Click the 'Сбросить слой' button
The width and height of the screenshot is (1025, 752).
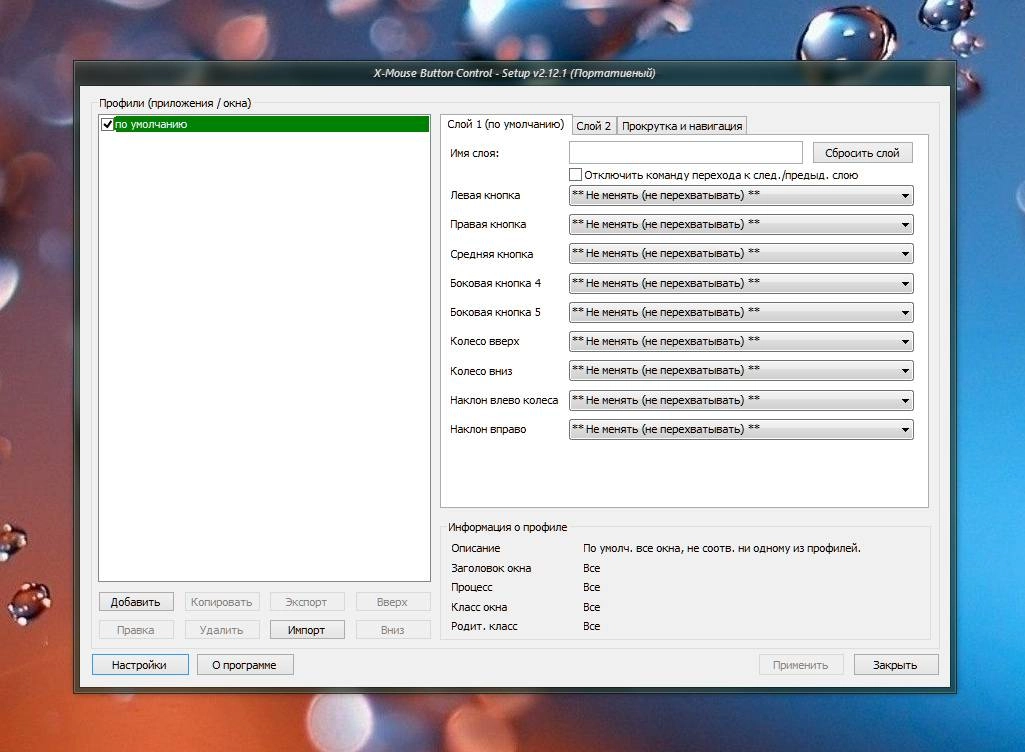pyautogui.click(x=862, y=153)
